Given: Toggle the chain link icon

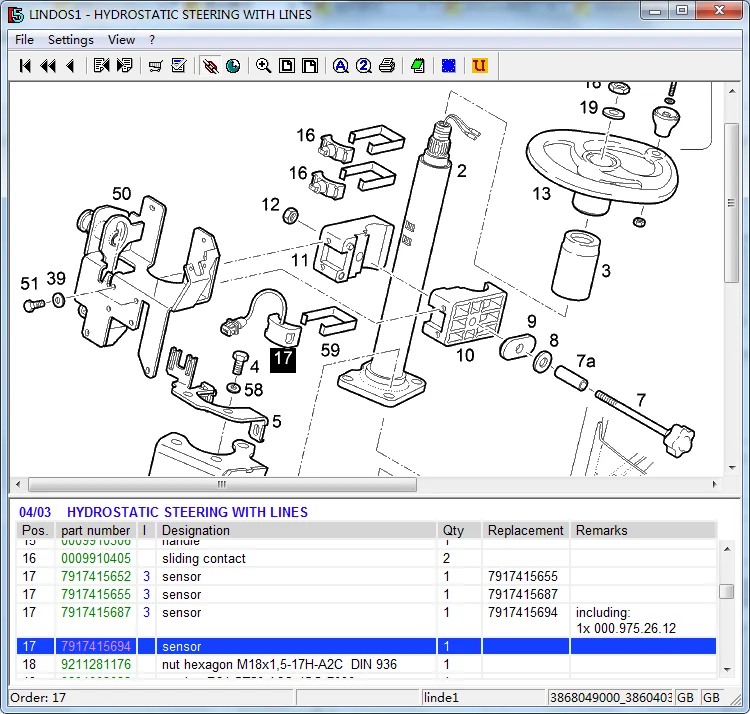Looking at the screenshot, I should [210, 66].
